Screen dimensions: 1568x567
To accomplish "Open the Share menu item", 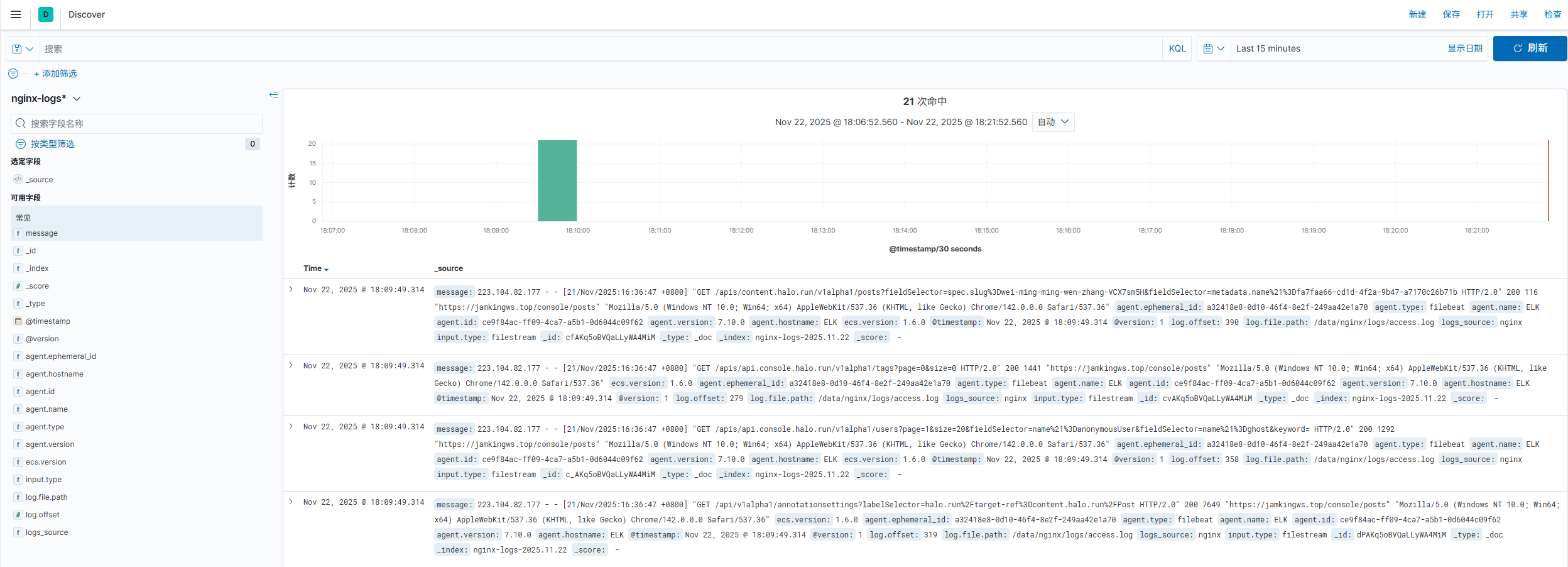I will 1518,14.
